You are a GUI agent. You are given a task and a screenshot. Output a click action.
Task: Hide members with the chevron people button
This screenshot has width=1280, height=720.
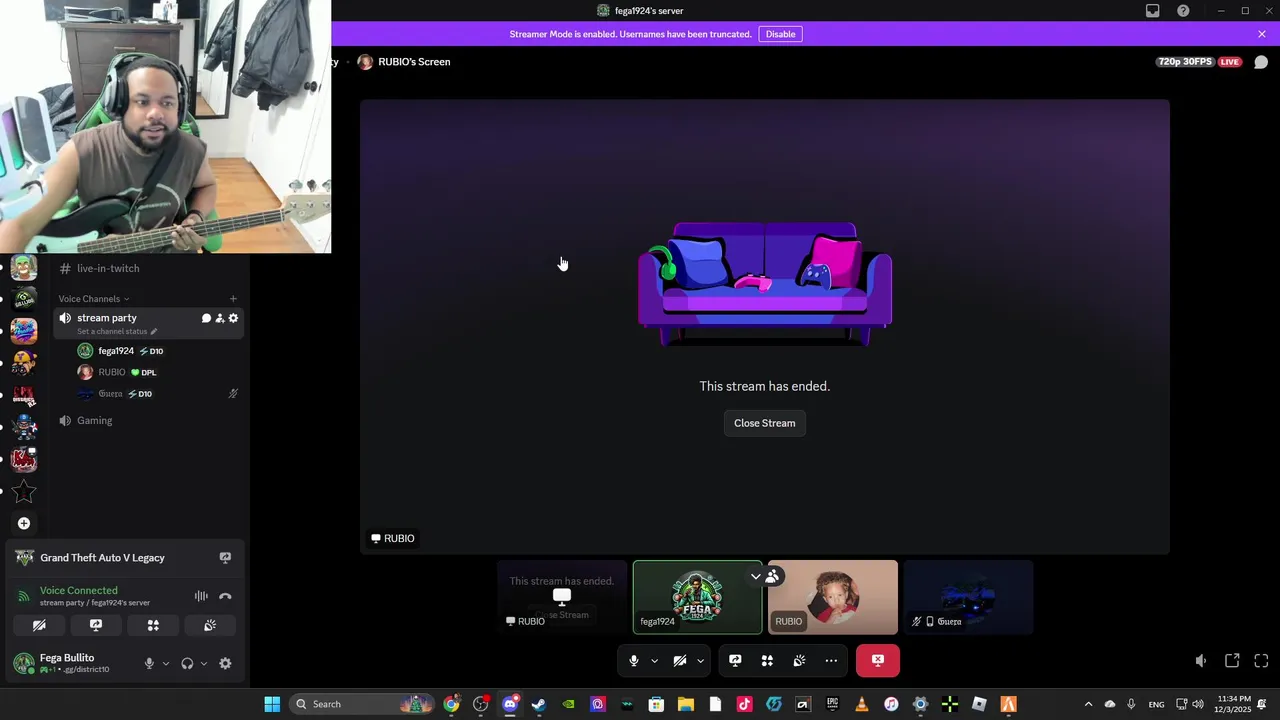click(764, 576)
